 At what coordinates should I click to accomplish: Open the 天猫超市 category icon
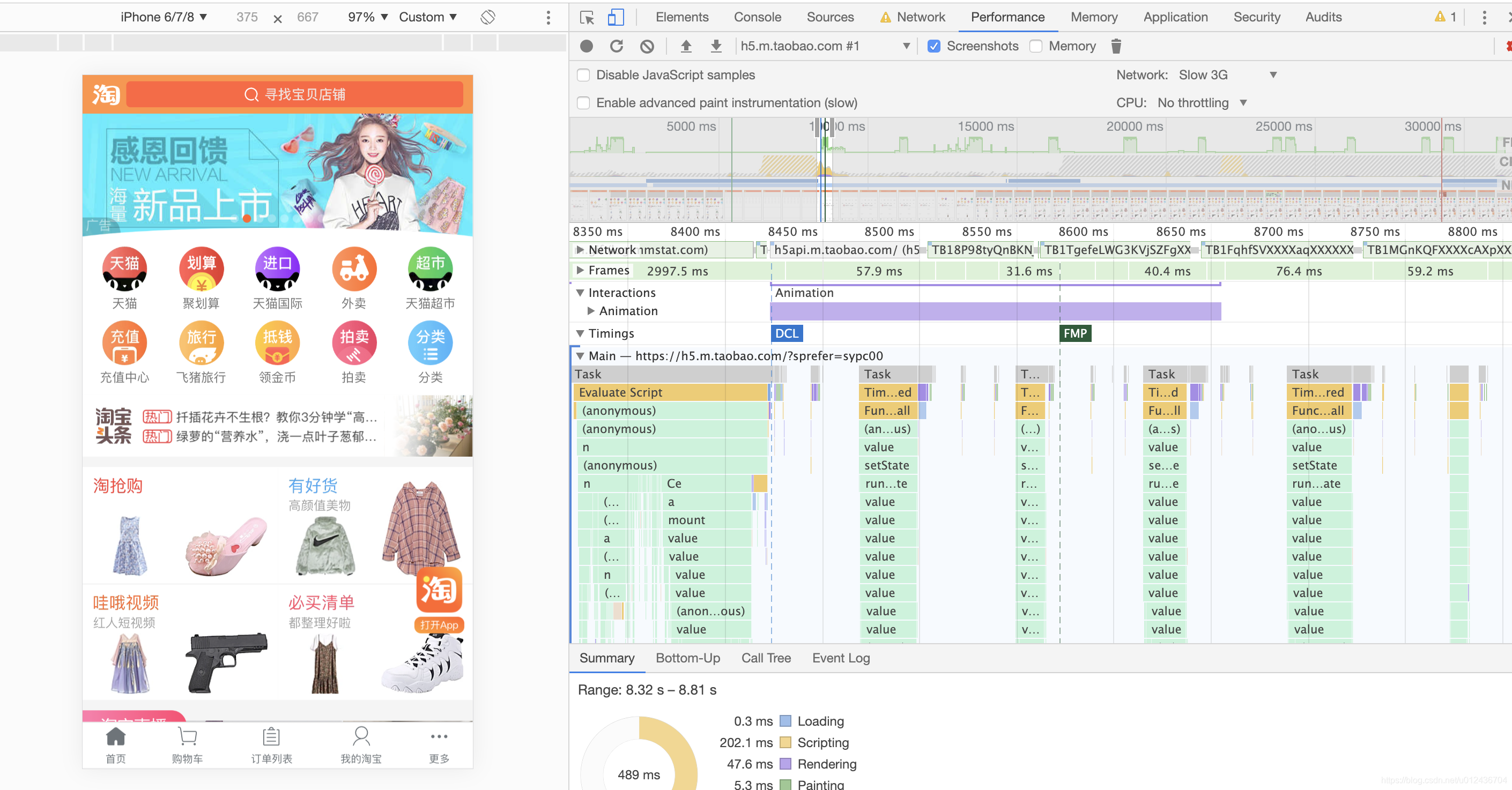tap(430, 269)
